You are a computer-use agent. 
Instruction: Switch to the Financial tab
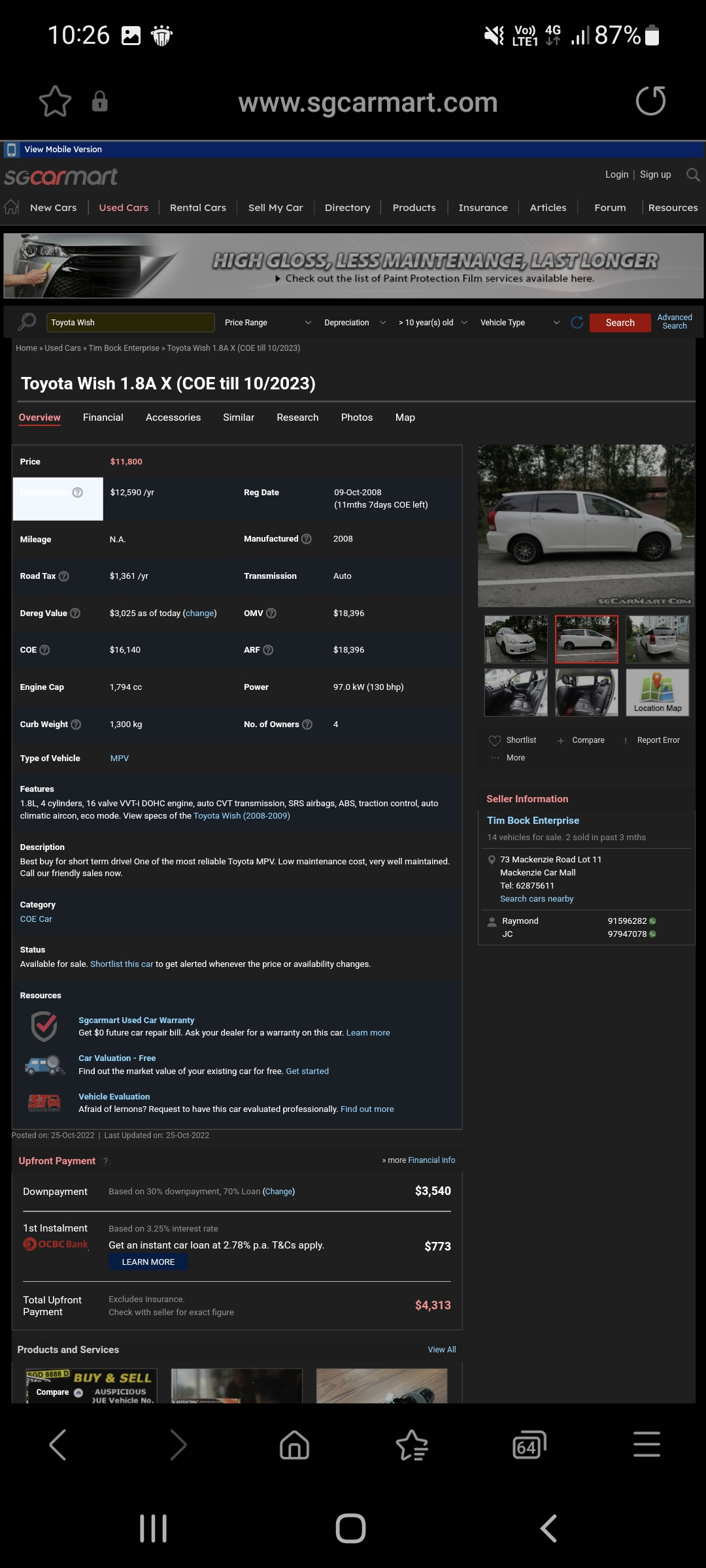pos(103,417)
